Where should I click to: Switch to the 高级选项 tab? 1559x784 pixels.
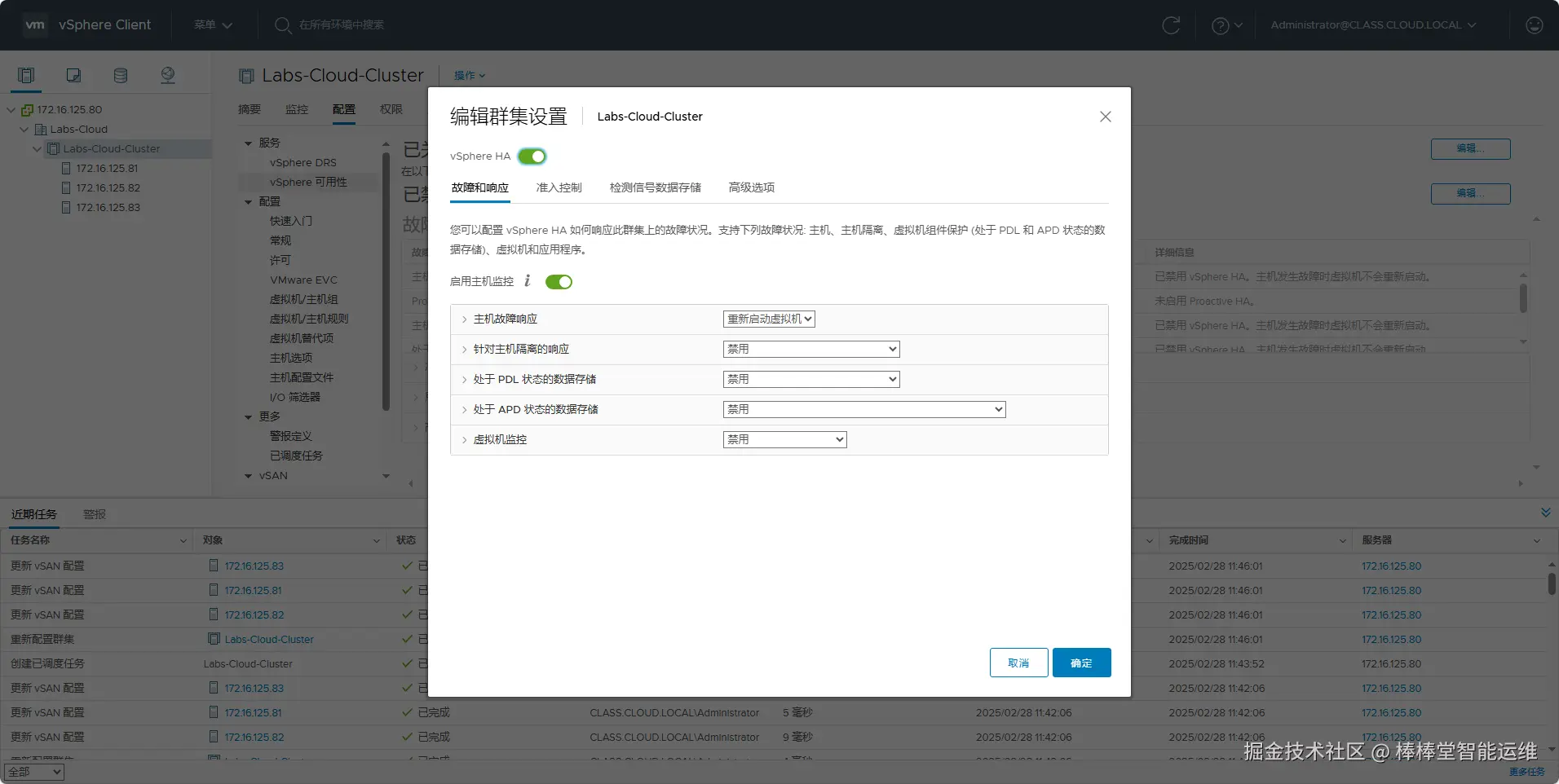point(752,187)
